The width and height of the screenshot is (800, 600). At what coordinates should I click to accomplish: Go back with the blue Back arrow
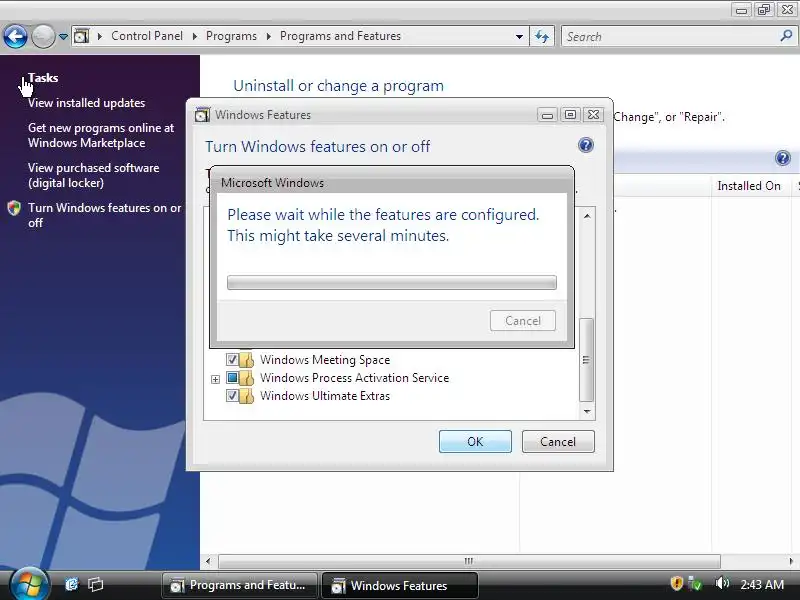pyautogui.click(x=15, y=36)
